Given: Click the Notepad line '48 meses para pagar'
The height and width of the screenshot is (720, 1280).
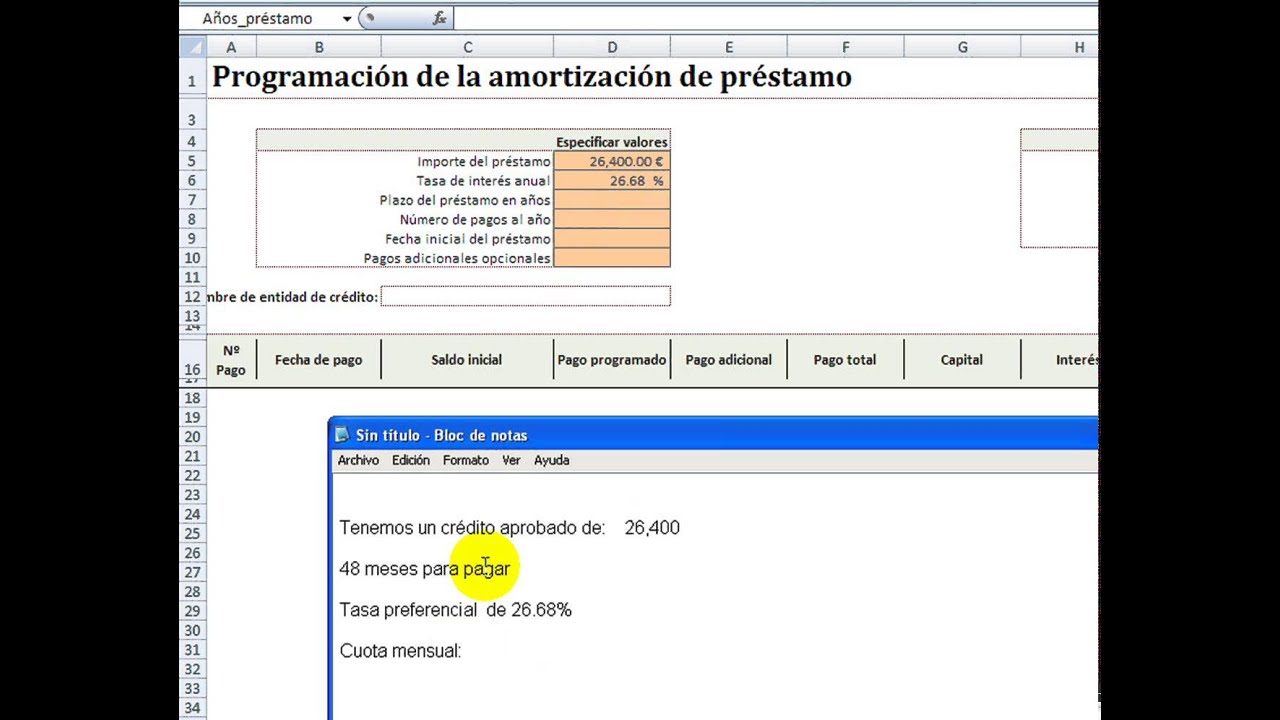Looking at the screenshot, I should point(425,569).
